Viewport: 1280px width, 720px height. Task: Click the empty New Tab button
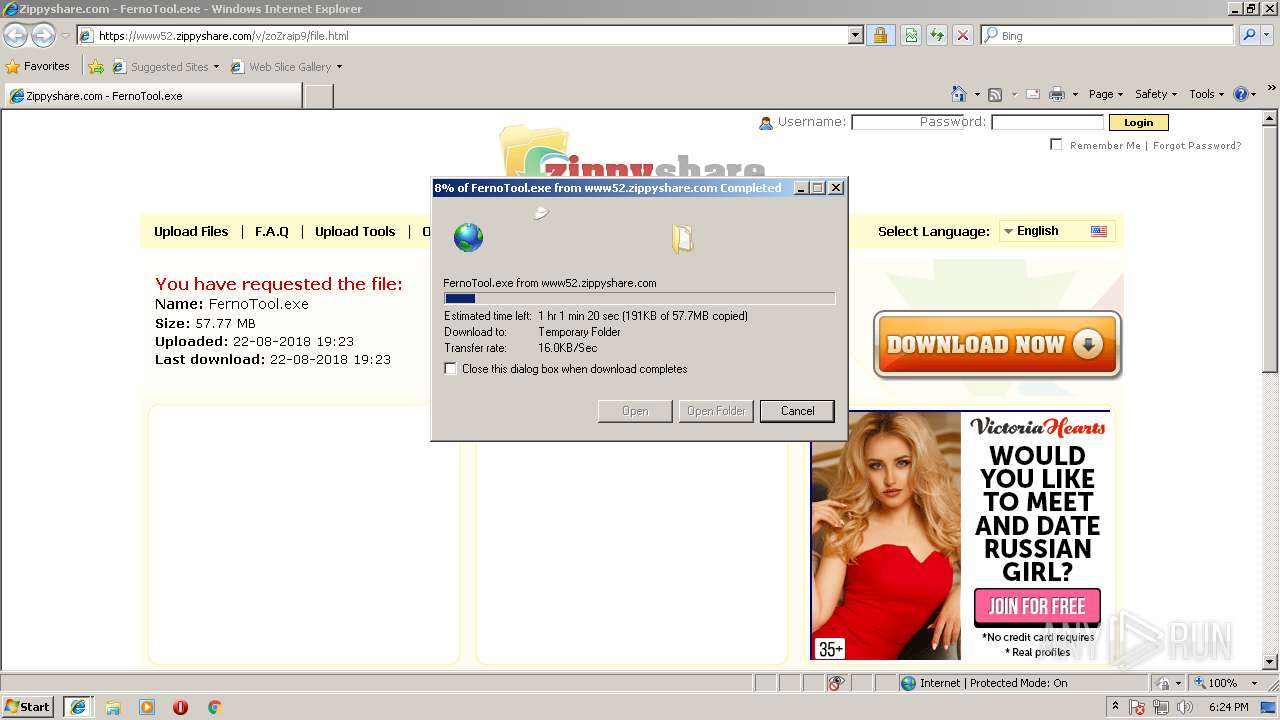[x=318, y=96]
